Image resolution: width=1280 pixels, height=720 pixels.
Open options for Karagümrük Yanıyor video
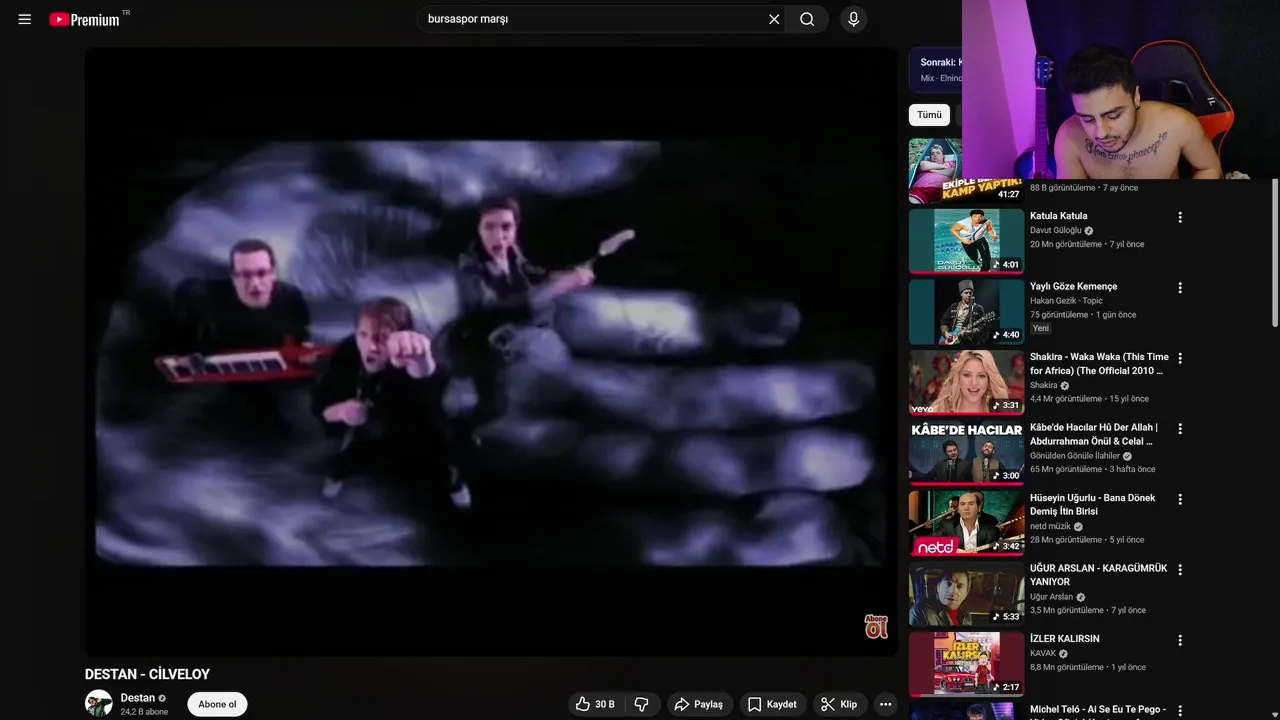(1180, 569)
